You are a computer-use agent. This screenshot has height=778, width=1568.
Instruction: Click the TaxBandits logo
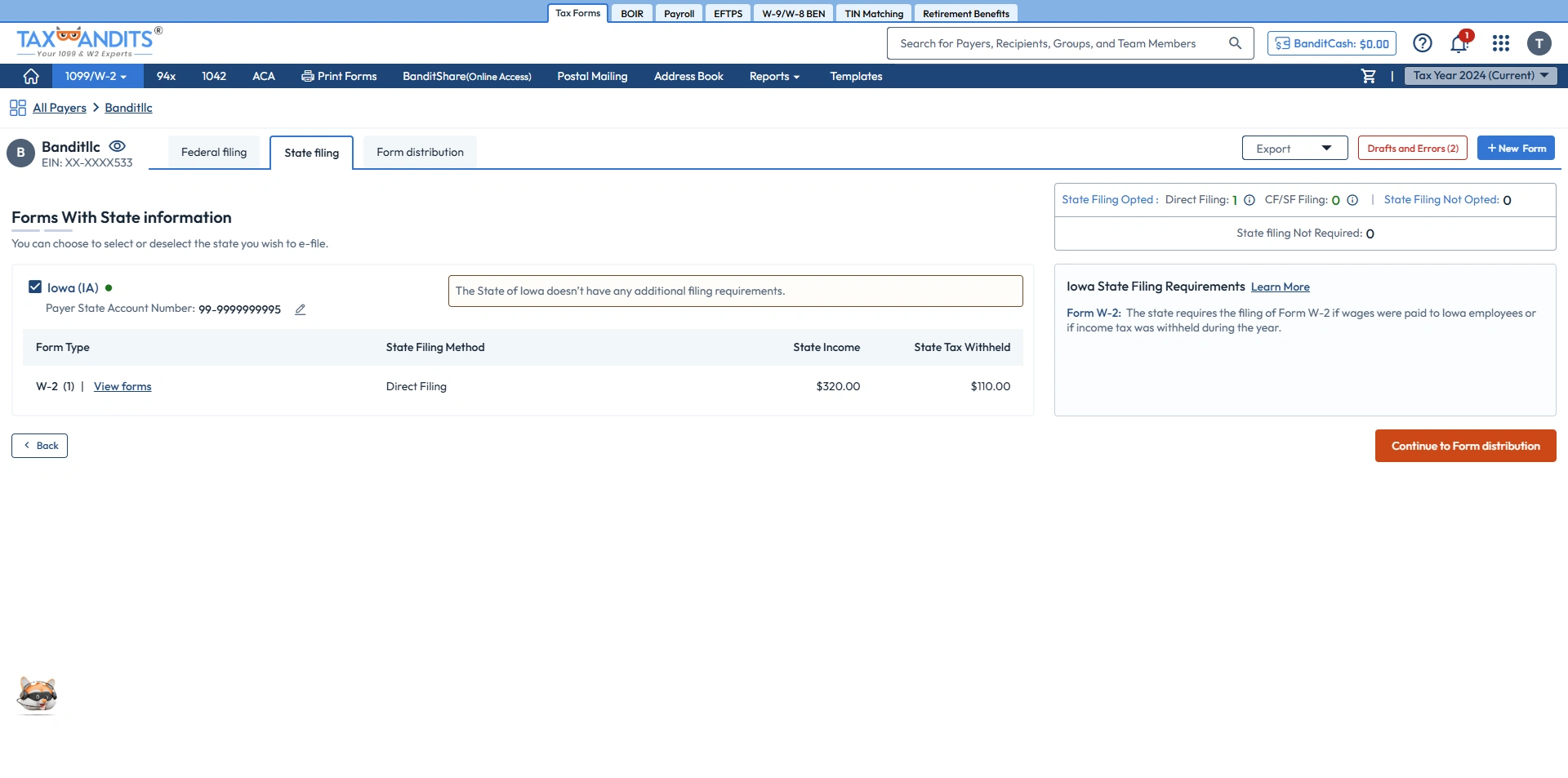89,42
